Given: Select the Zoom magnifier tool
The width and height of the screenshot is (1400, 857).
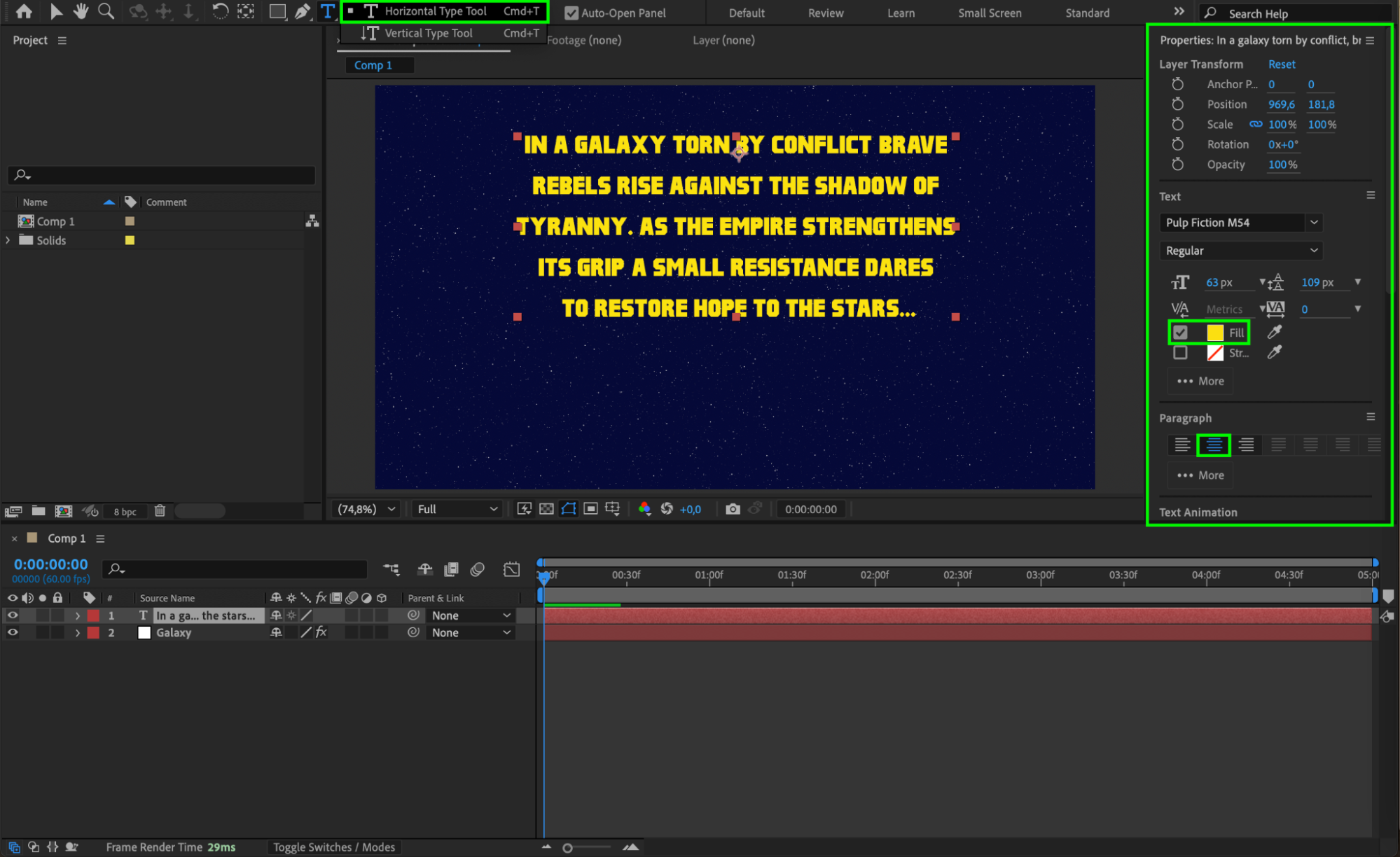Looking at the screenshot, I should (x=106, y=11).
